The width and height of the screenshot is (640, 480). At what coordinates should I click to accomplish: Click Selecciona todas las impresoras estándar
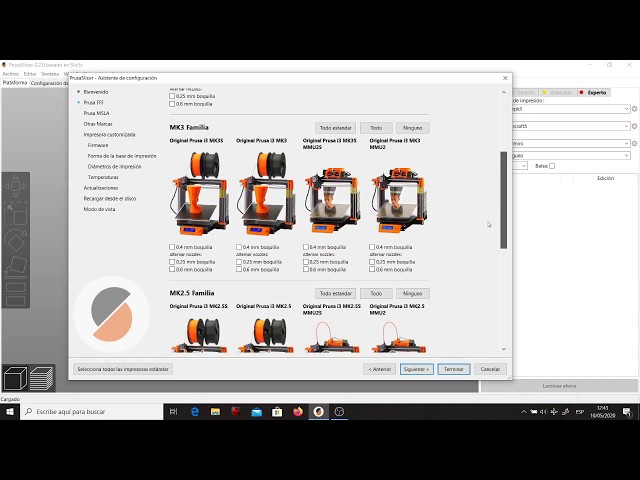123,369
